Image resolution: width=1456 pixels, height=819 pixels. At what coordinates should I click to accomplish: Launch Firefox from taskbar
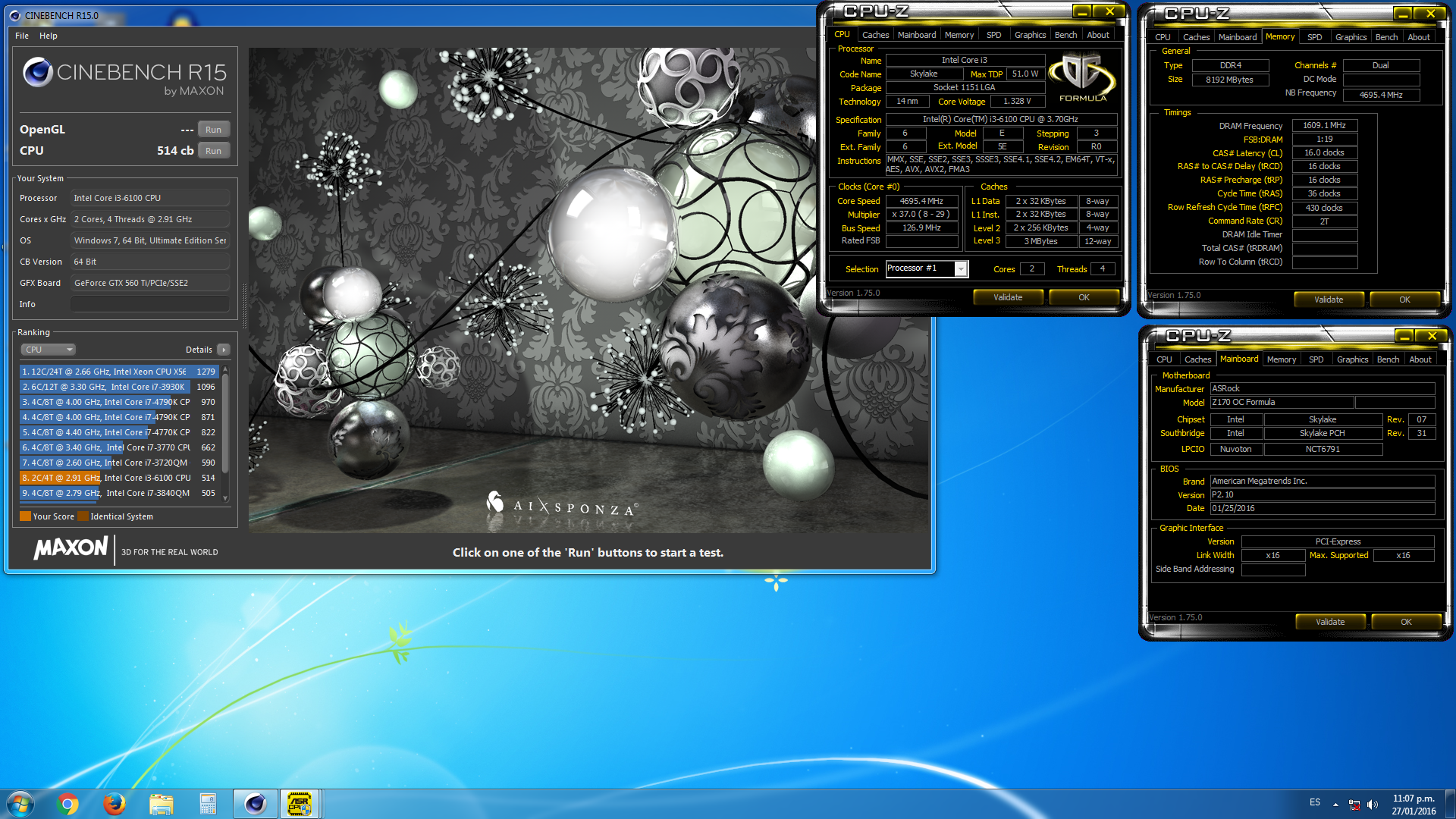click(115, 804)
